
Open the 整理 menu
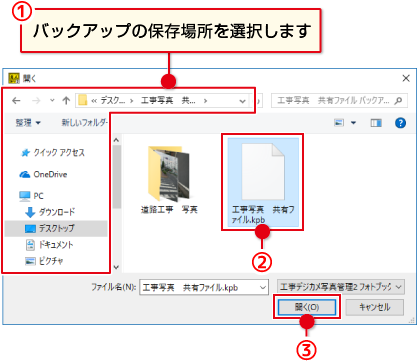(x=28, y=123)
